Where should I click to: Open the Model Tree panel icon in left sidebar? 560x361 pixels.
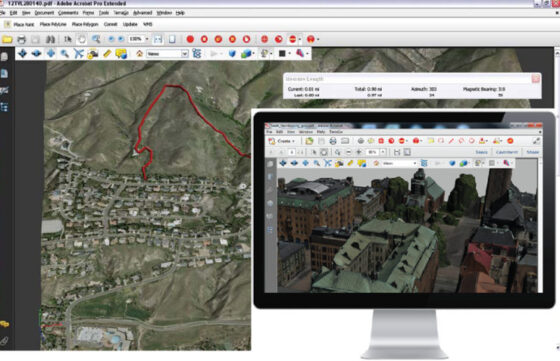[4, 107]
